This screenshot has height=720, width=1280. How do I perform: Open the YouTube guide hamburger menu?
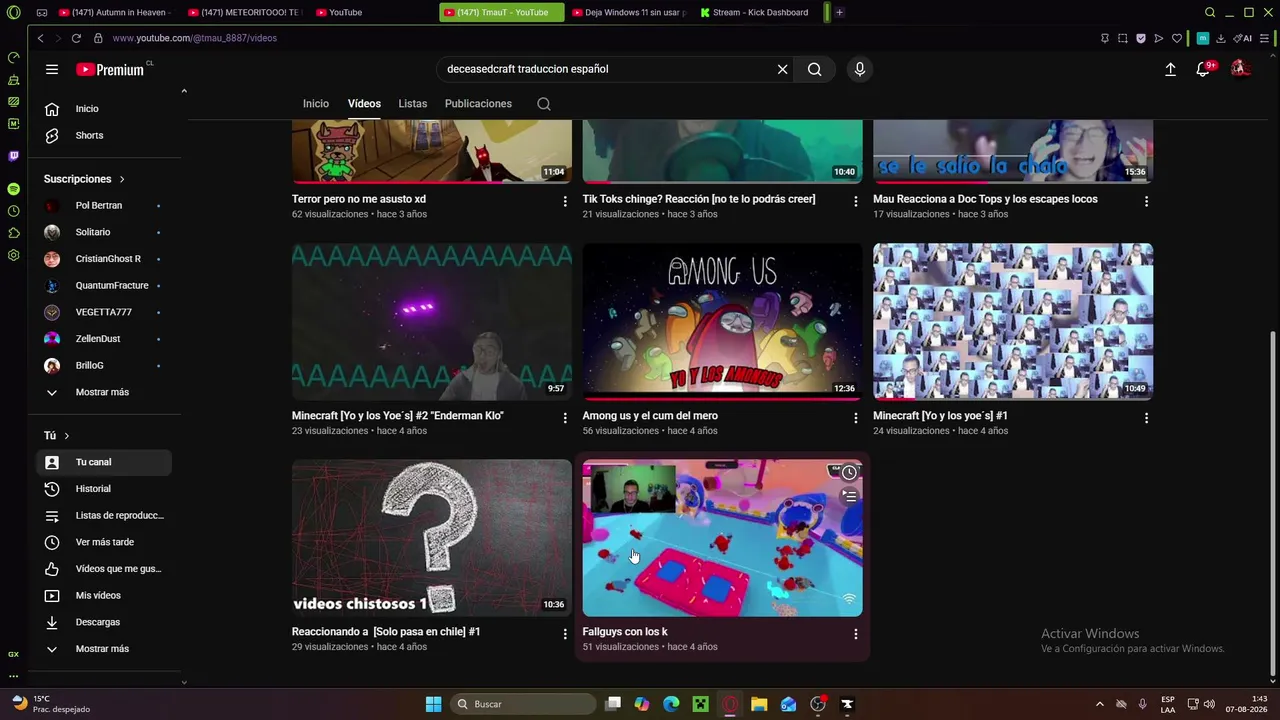pyautogui.click(x=52, y=69)
